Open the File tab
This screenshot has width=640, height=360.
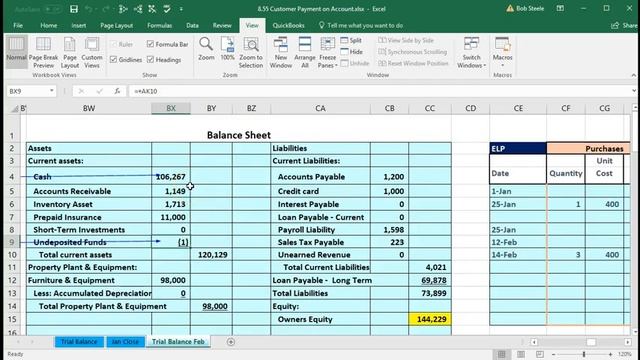pos(18,25)
